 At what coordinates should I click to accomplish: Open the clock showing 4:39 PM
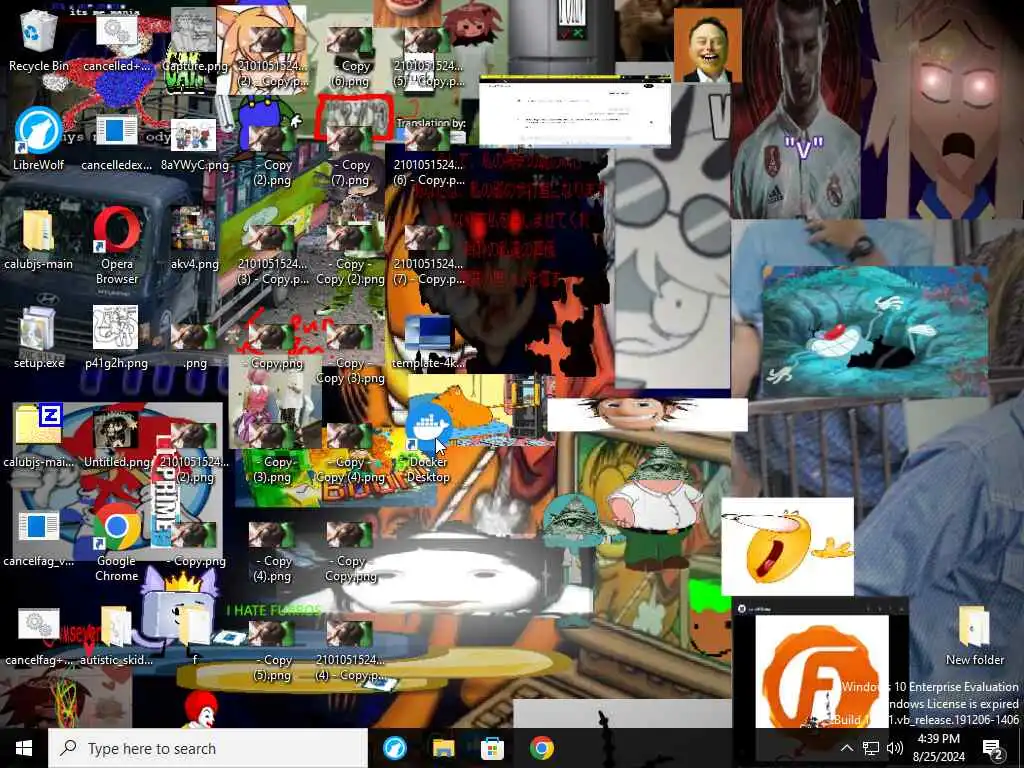[x=938, y=748]
